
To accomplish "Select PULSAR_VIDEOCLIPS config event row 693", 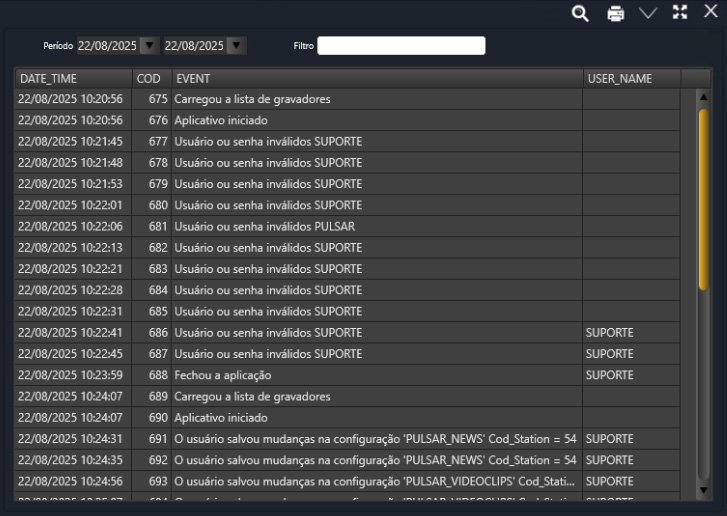I will click(347, 481).
